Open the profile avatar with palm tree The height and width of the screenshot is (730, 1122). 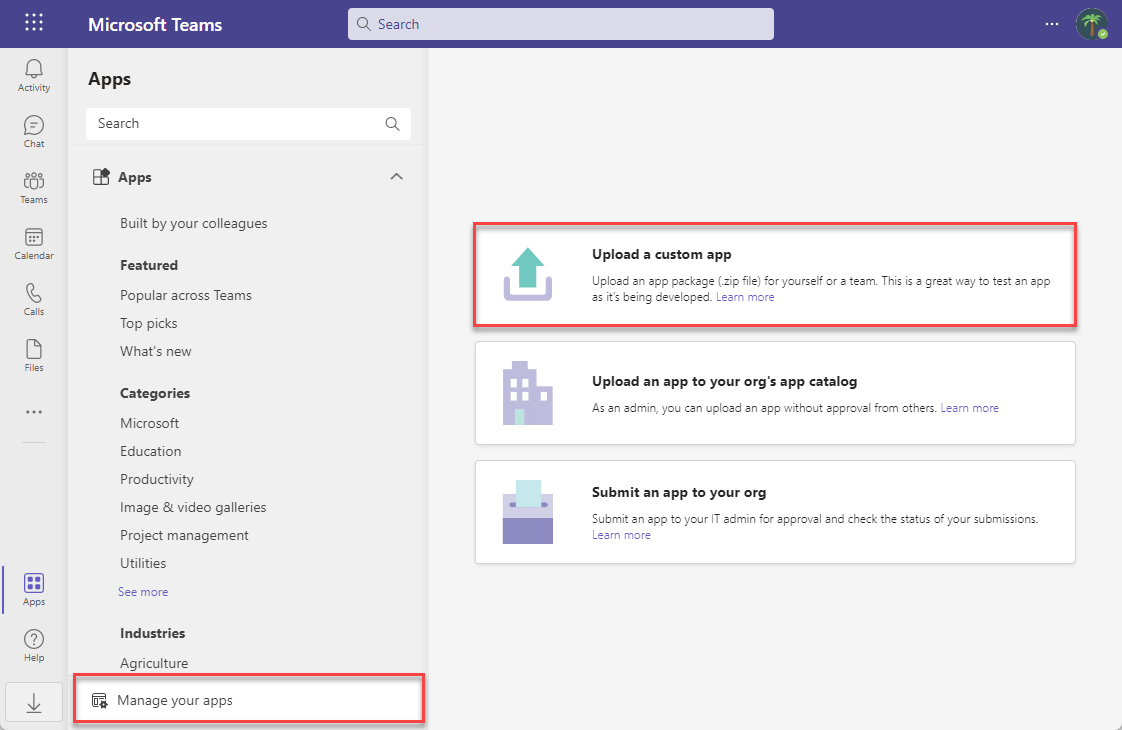coord(1092,24)
